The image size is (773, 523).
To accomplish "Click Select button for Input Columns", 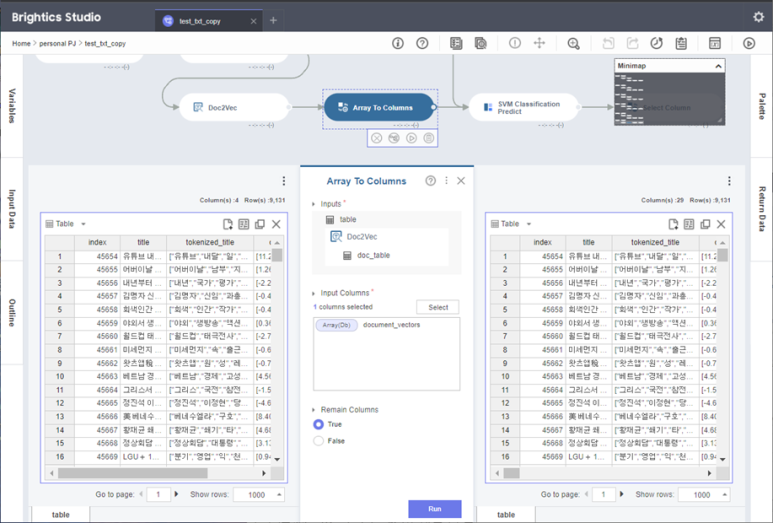I will coord(438,307).
